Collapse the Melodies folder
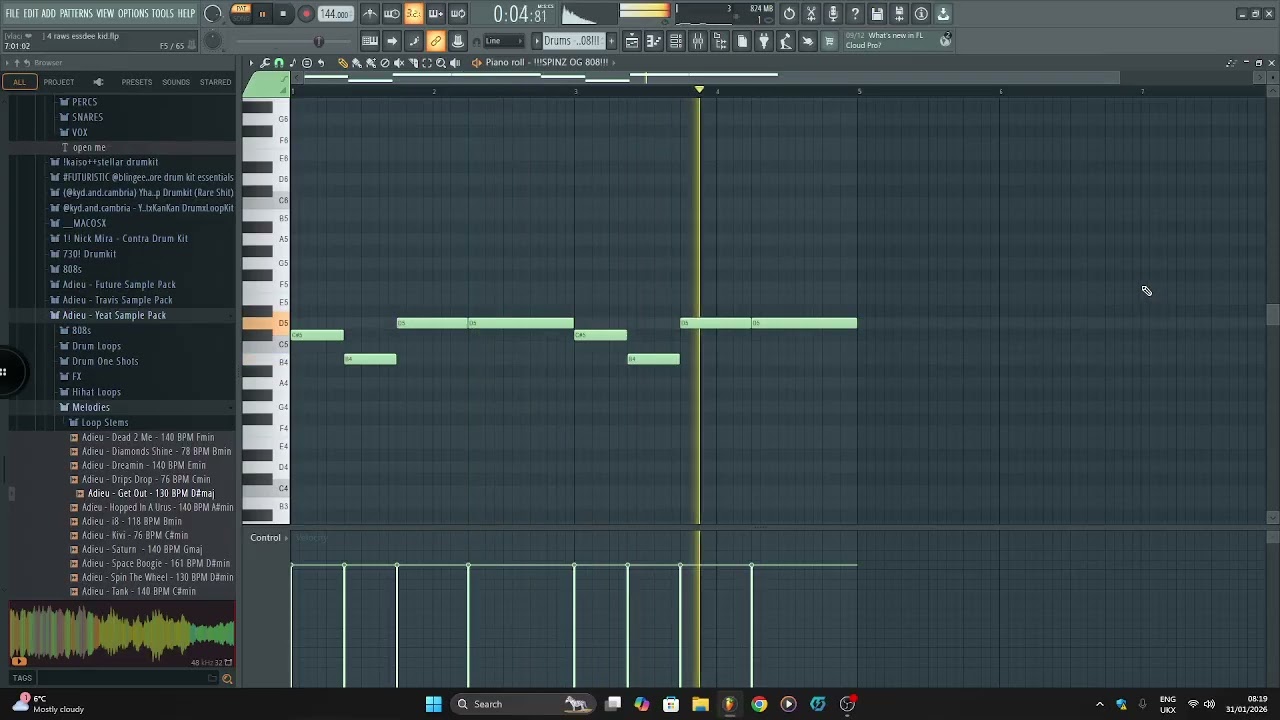Screen dimensions: 1280x720 pyautogui.click(x=90, y=407)
